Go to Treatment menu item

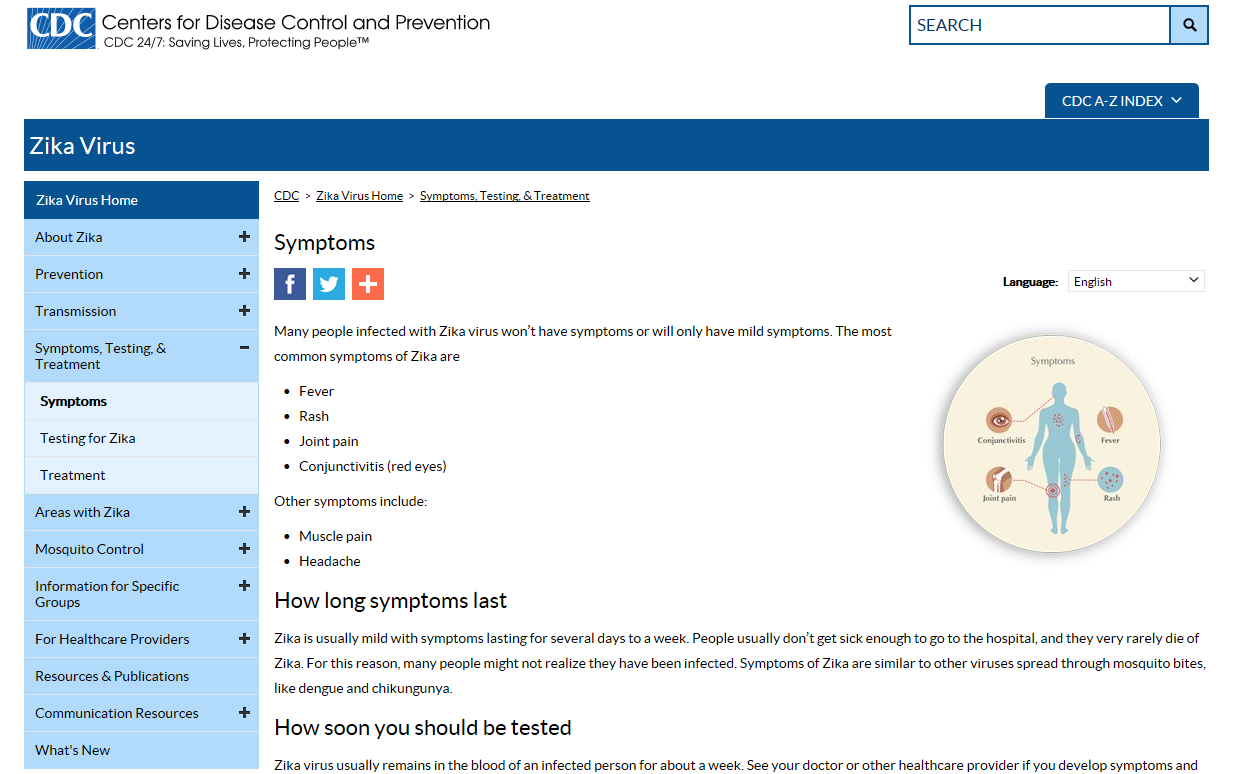coord(73,475)
